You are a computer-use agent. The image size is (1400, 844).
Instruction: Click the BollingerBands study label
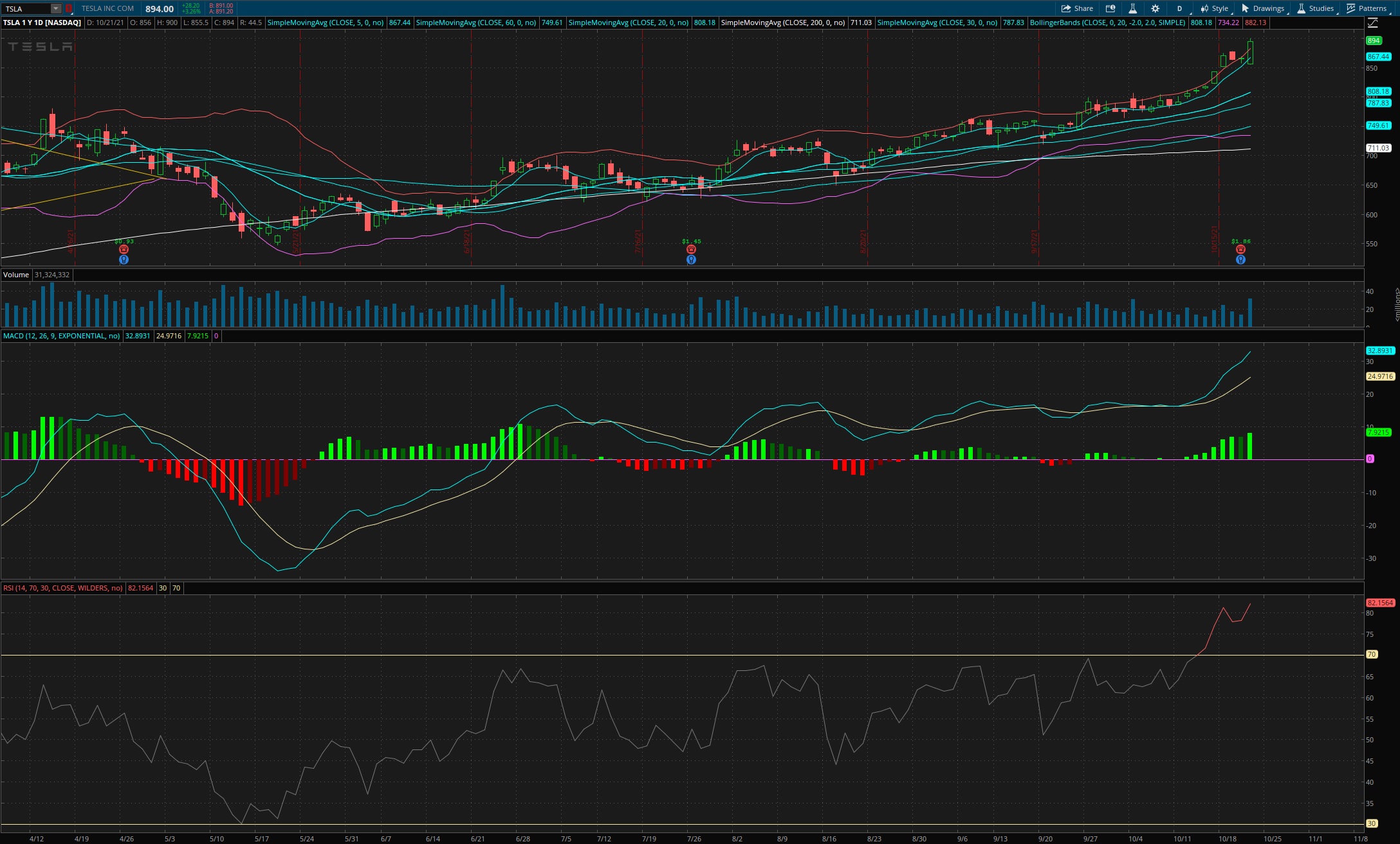pyautogui.click(x=1107, y=23)
